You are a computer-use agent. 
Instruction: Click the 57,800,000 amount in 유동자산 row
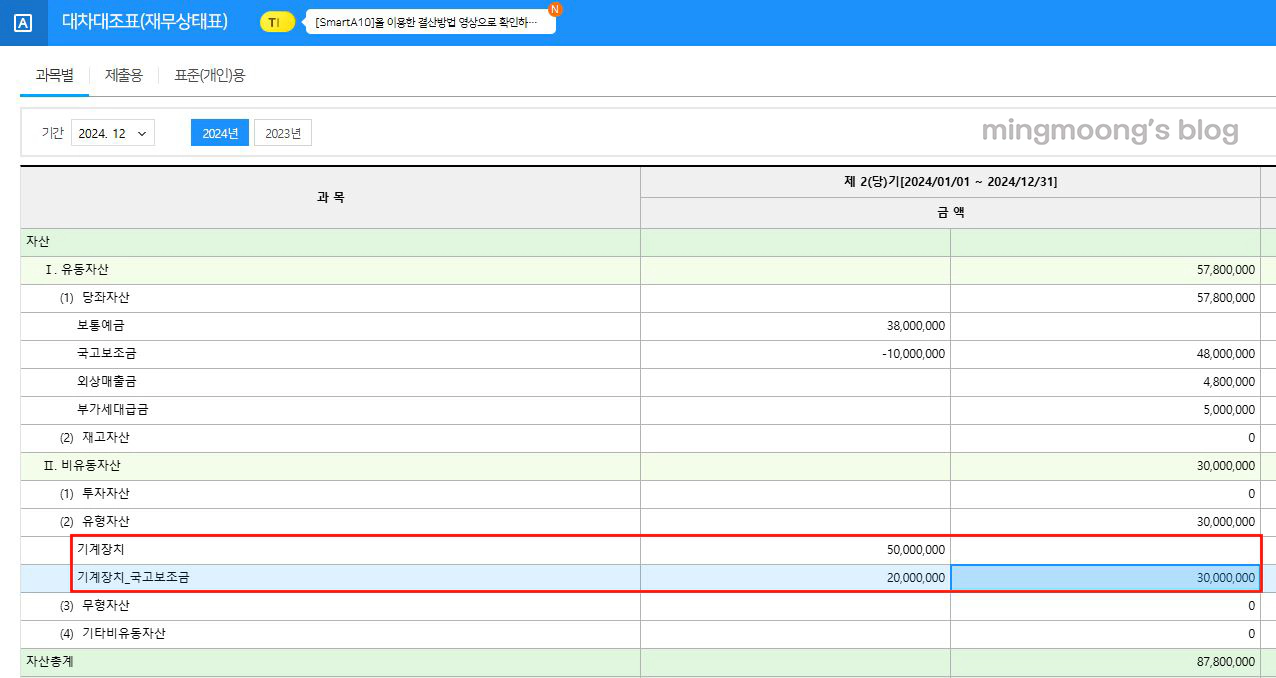1105,270
